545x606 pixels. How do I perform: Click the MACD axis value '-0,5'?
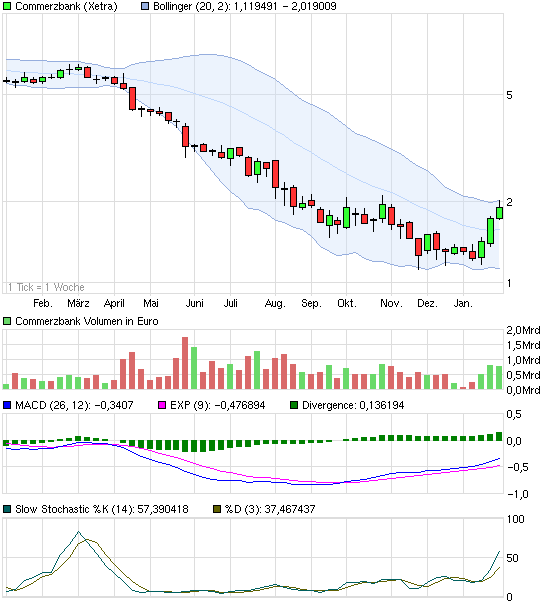pos(517,467)
